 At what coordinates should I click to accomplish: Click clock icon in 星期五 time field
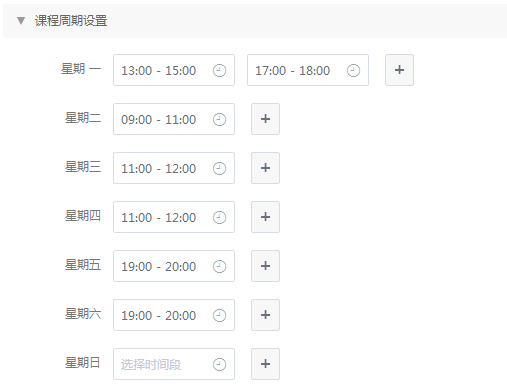tap(219, 266)
